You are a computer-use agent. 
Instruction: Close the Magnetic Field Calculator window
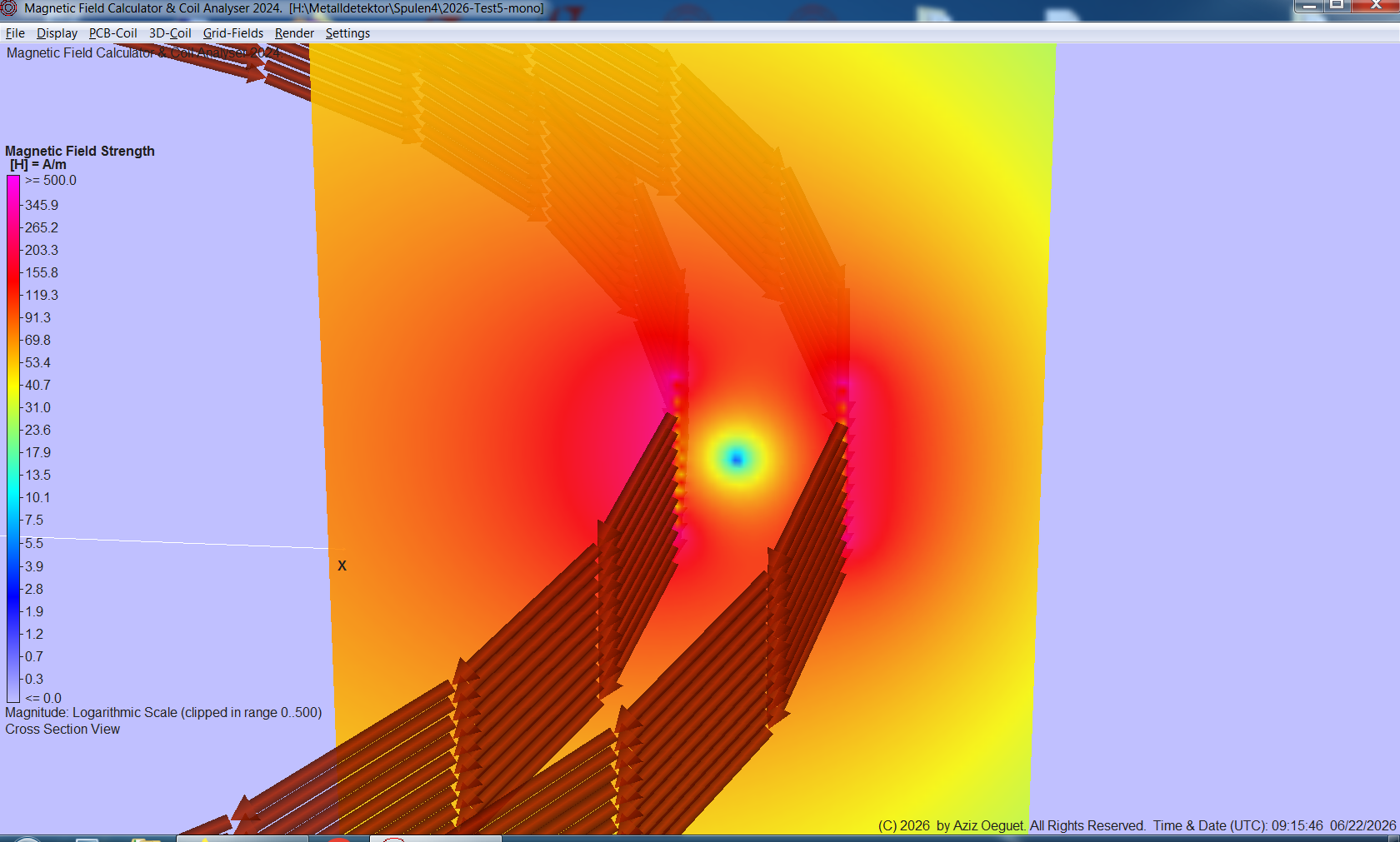(x=1375, y=6)
